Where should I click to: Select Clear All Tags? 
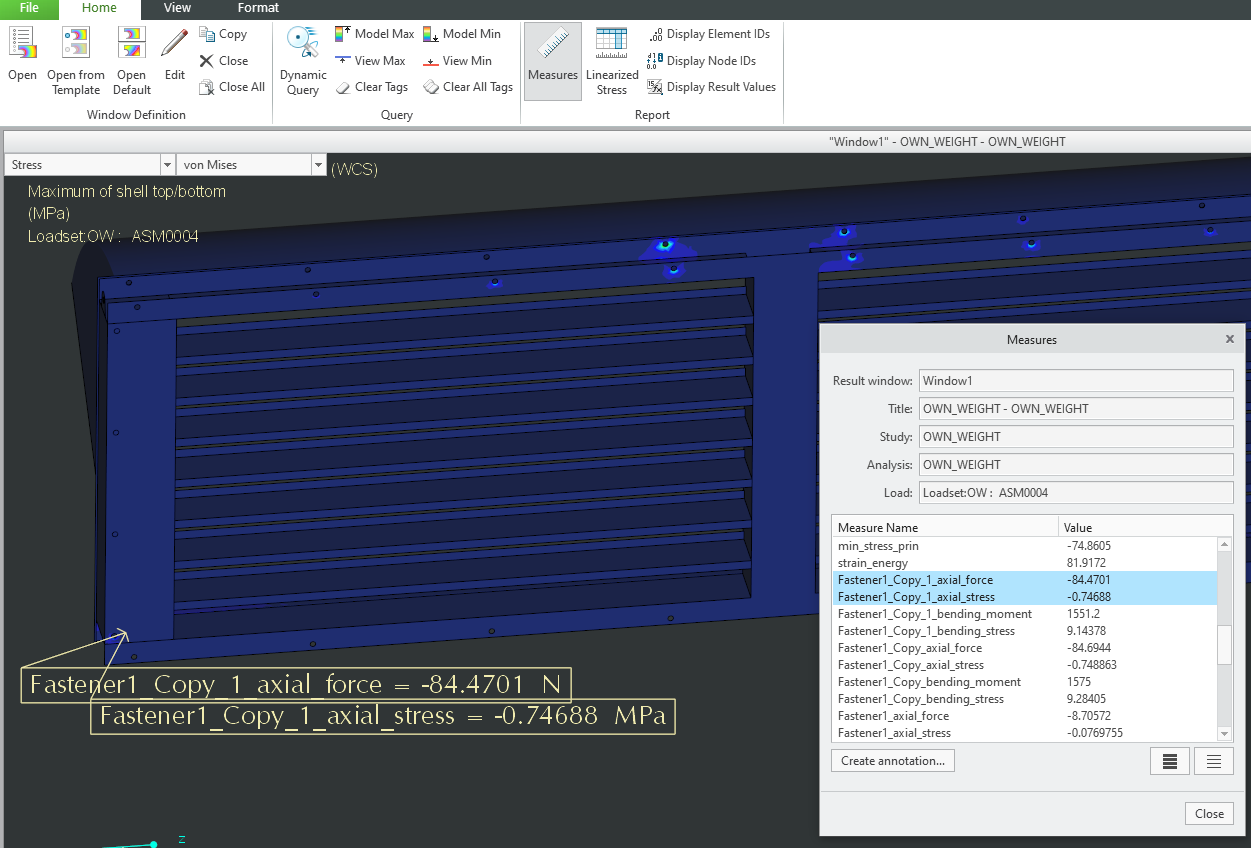(x=467, y=87)
